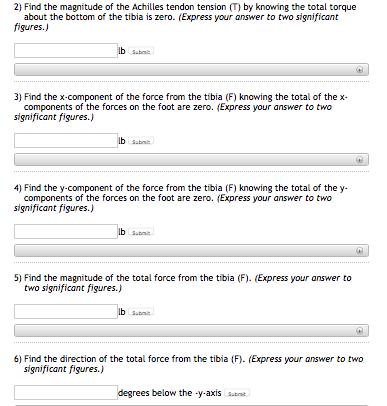
Task: Click the plus icon under question 5
Action: point(359,331)
